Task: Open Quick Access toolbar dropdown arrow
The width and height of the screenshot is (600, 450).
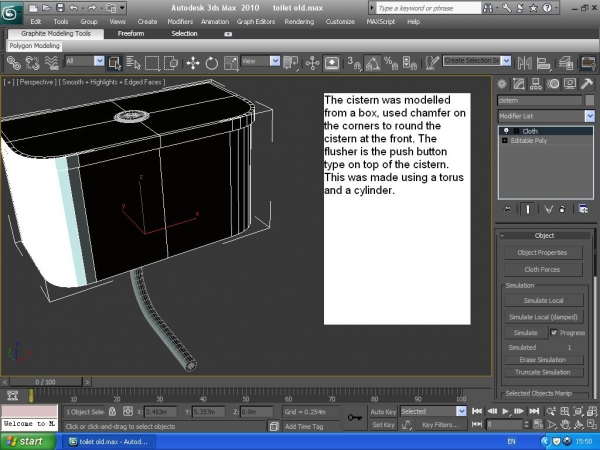Action: [122, 8]
